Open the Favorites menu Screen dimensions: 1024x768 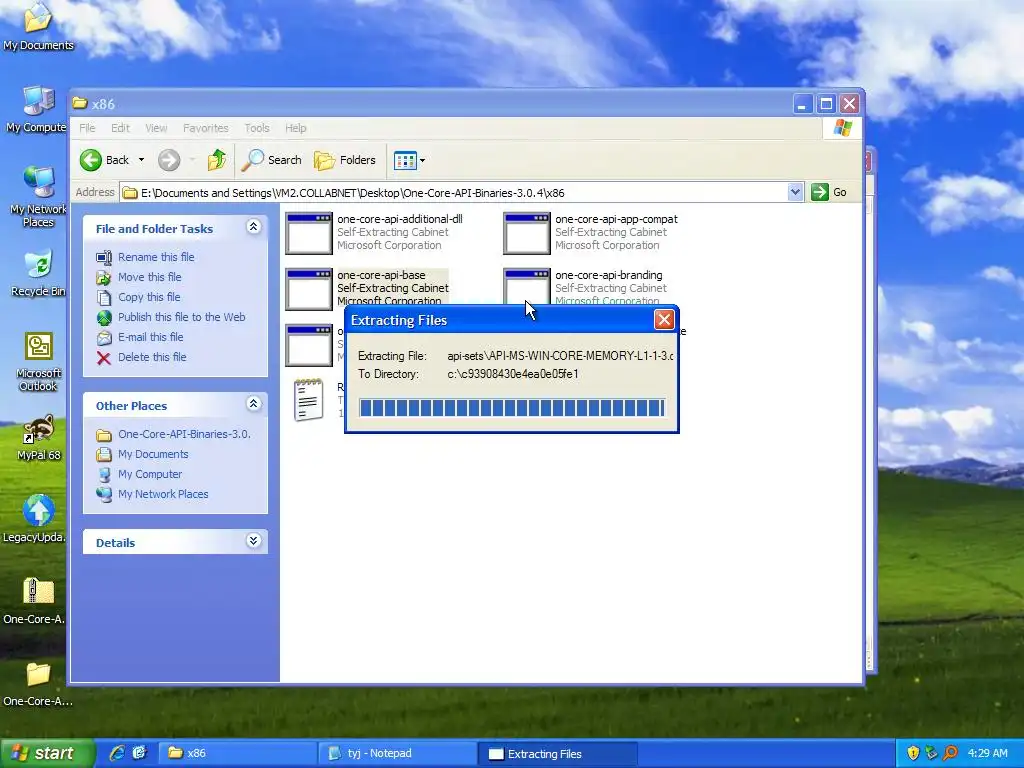pyautogui.click(x=206, y=128)
